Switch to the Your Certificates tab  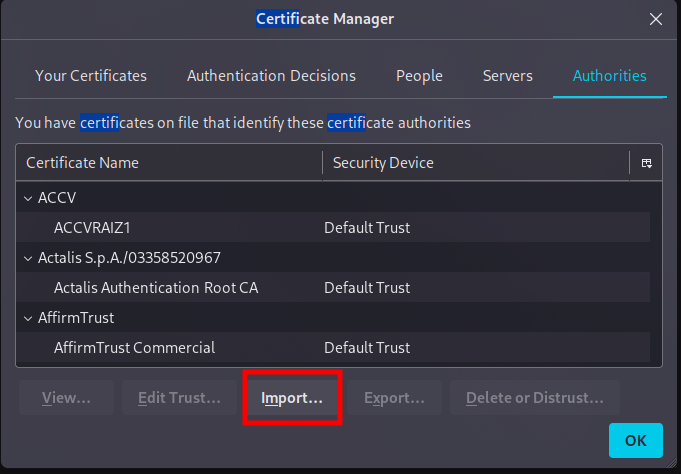[x=91, y=76]
